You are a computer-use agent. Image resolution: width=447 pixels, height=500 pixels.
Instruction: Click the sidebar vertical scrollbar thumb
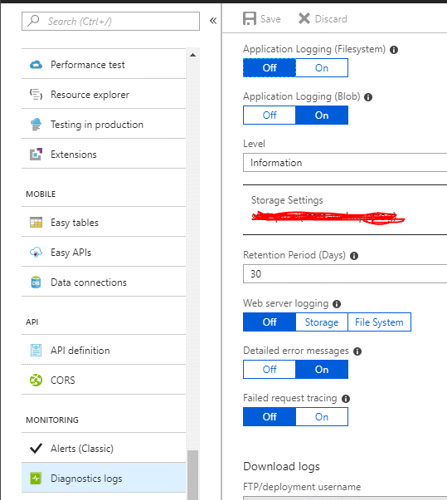click(193, 475)
